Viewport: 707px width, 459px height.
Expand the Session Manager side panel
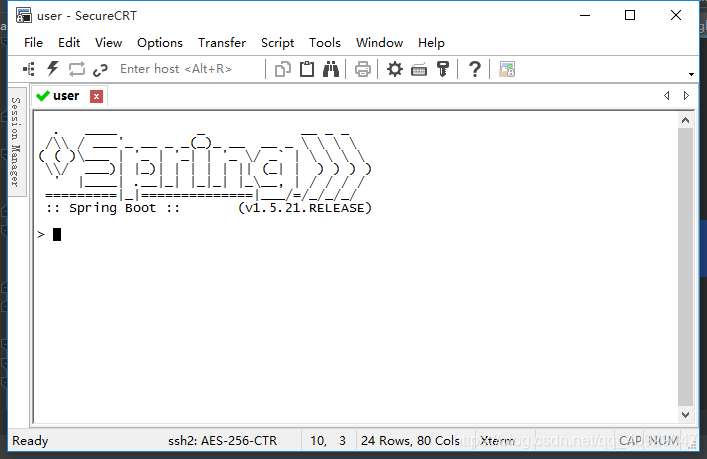(x=16, y=142)
